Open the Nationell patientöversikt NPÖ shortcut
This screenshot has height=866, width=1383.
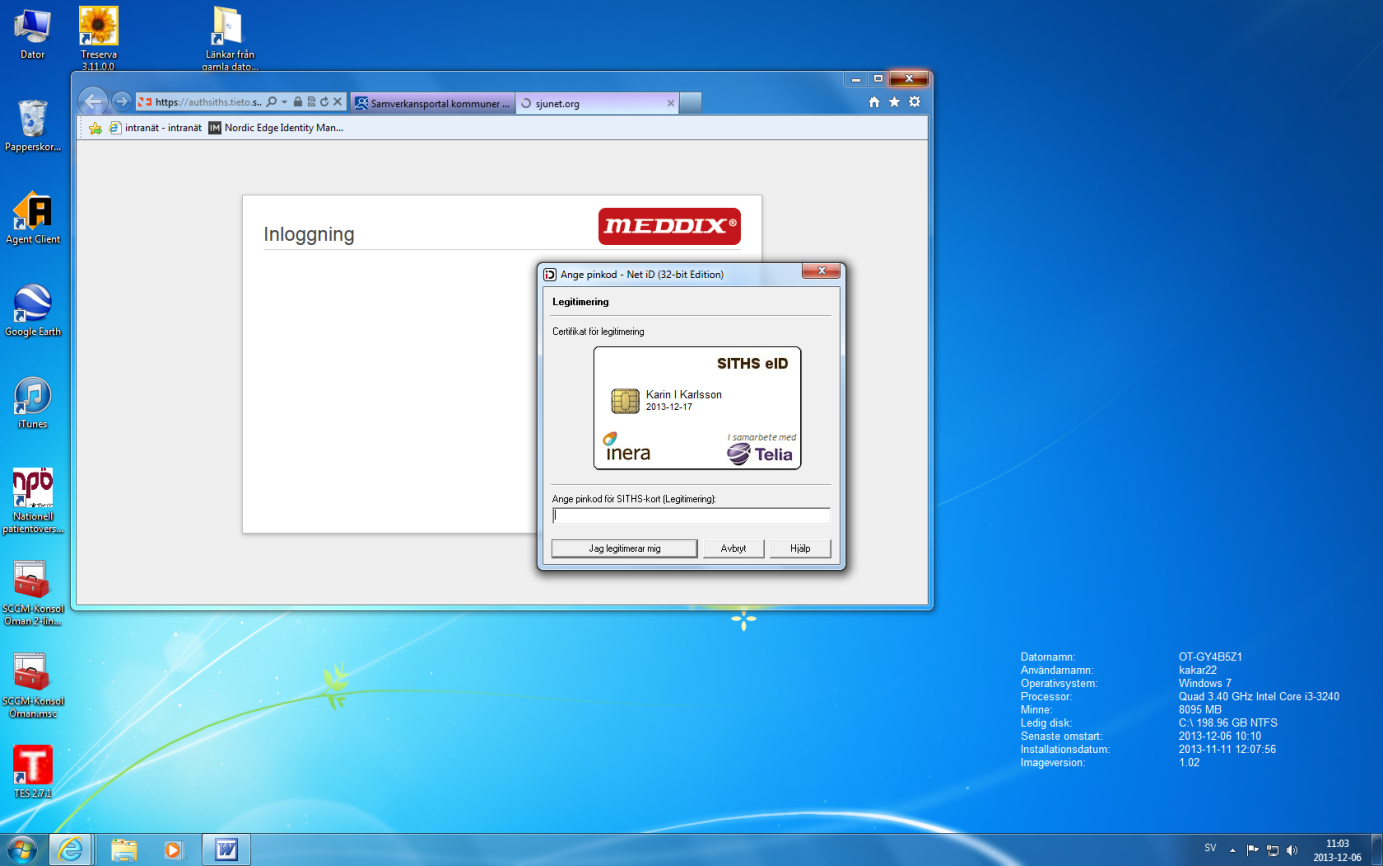tap(33, 501)
